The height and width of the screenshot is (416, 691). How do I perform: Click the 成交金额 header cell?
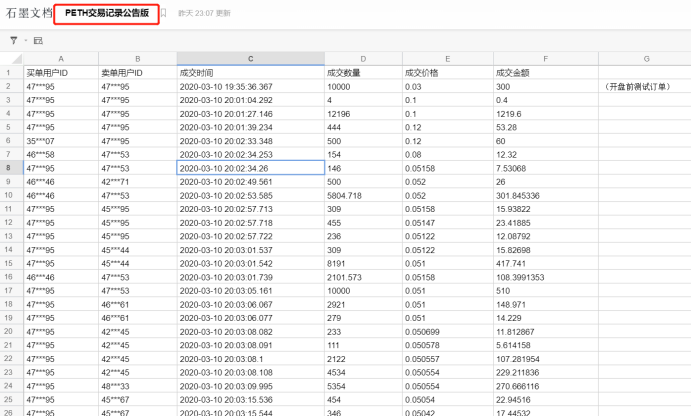coord(546,73)
